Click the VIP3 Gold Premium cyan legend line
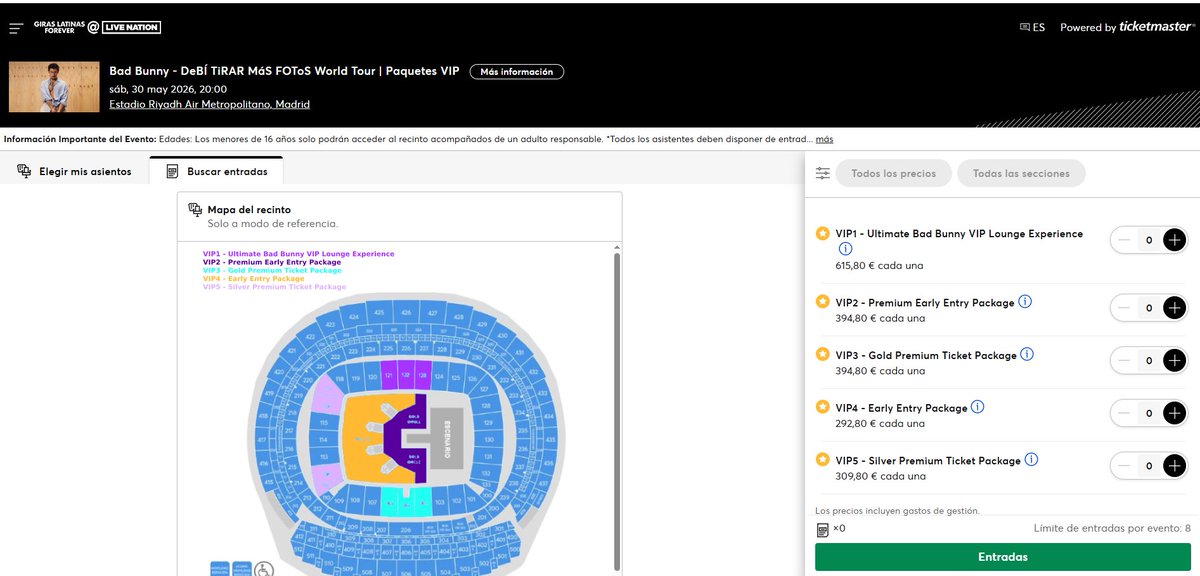Image resolution: width=1200 pixels, height=576 pixels. click(x=272, y=270)
